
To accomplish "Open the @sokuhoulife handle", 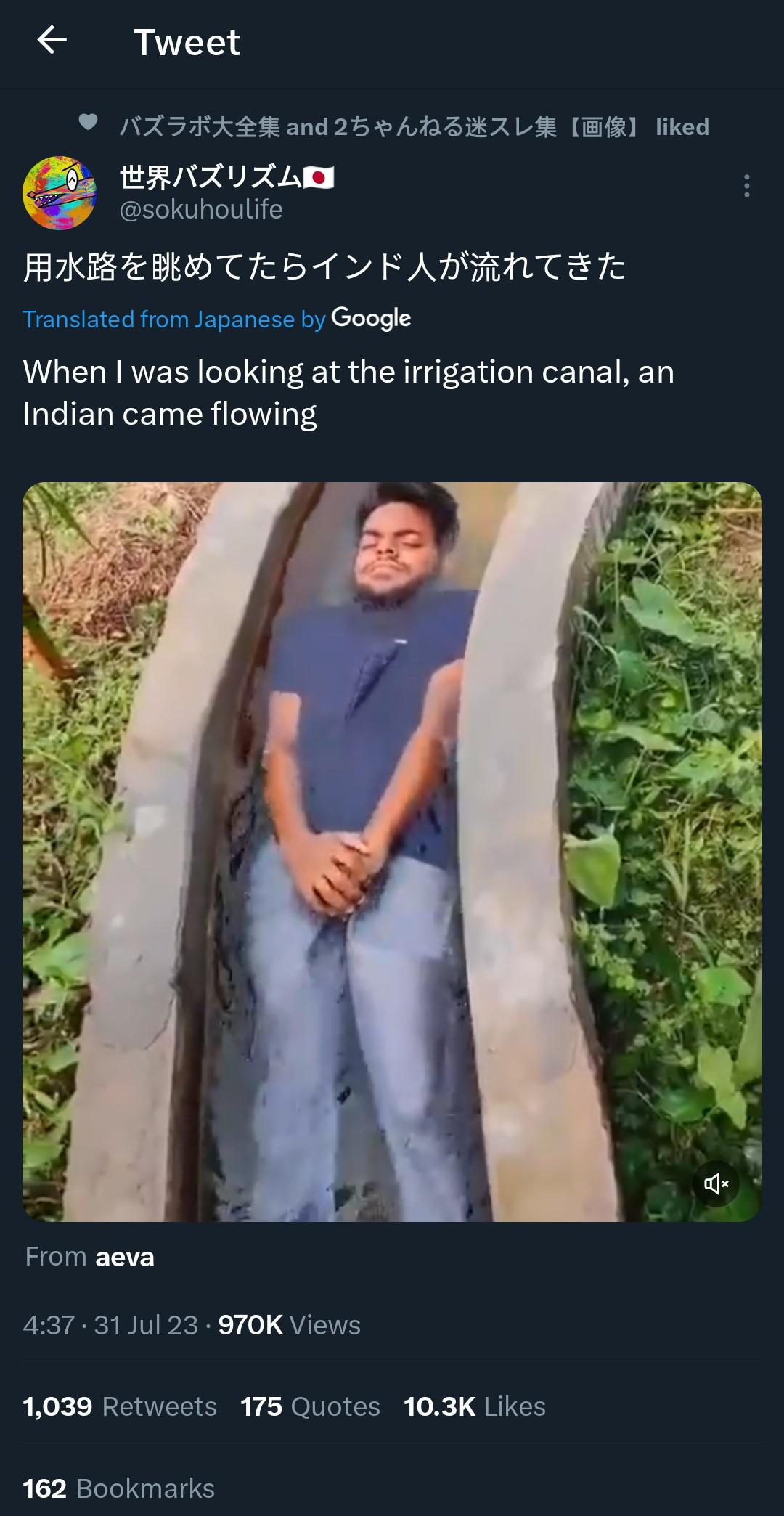I will [x=201, y=210].
